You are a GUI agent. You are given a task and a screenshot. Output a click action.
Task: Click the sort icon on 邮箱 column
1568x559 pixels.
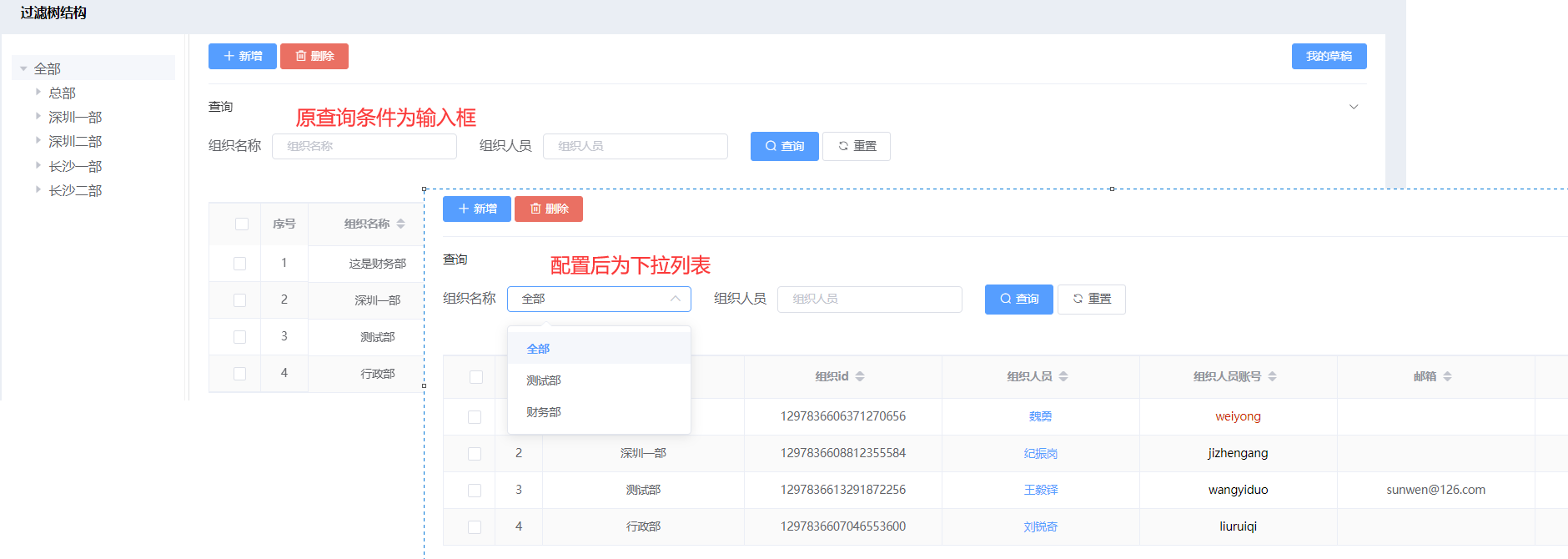tap(1447, 376)
